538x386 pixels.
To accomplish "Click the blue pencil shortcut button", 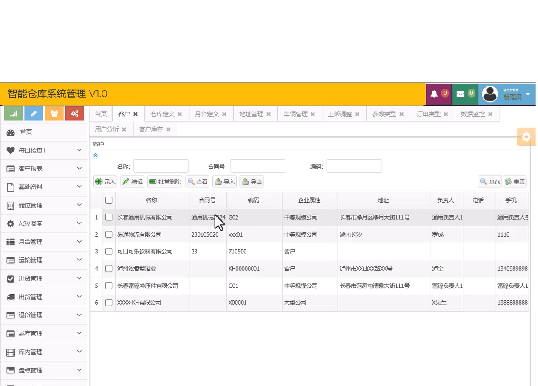I will (34, 114).
